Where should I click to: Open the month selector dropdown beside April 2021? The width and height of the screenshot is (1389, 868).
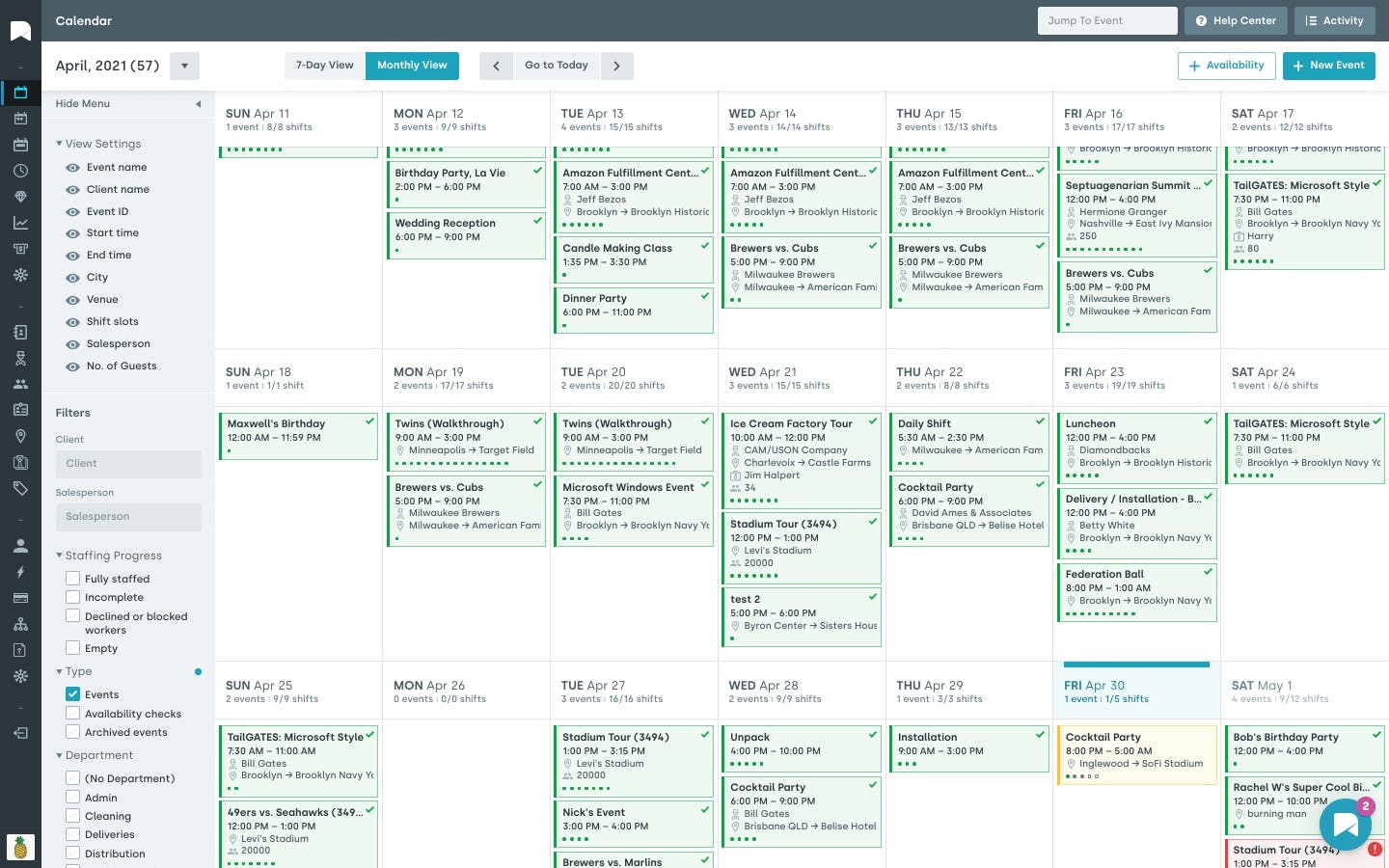point(184,66)
